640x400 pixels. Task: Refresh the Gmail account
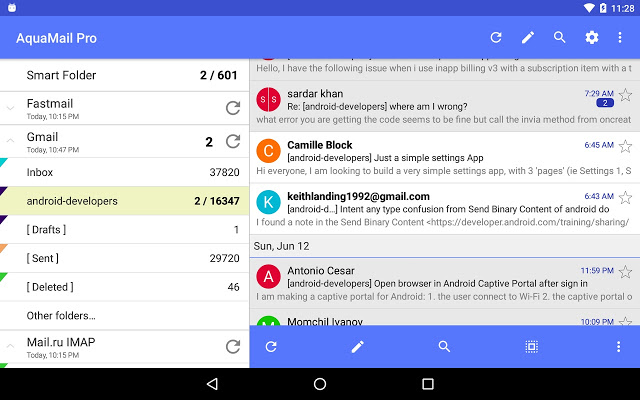233,141
